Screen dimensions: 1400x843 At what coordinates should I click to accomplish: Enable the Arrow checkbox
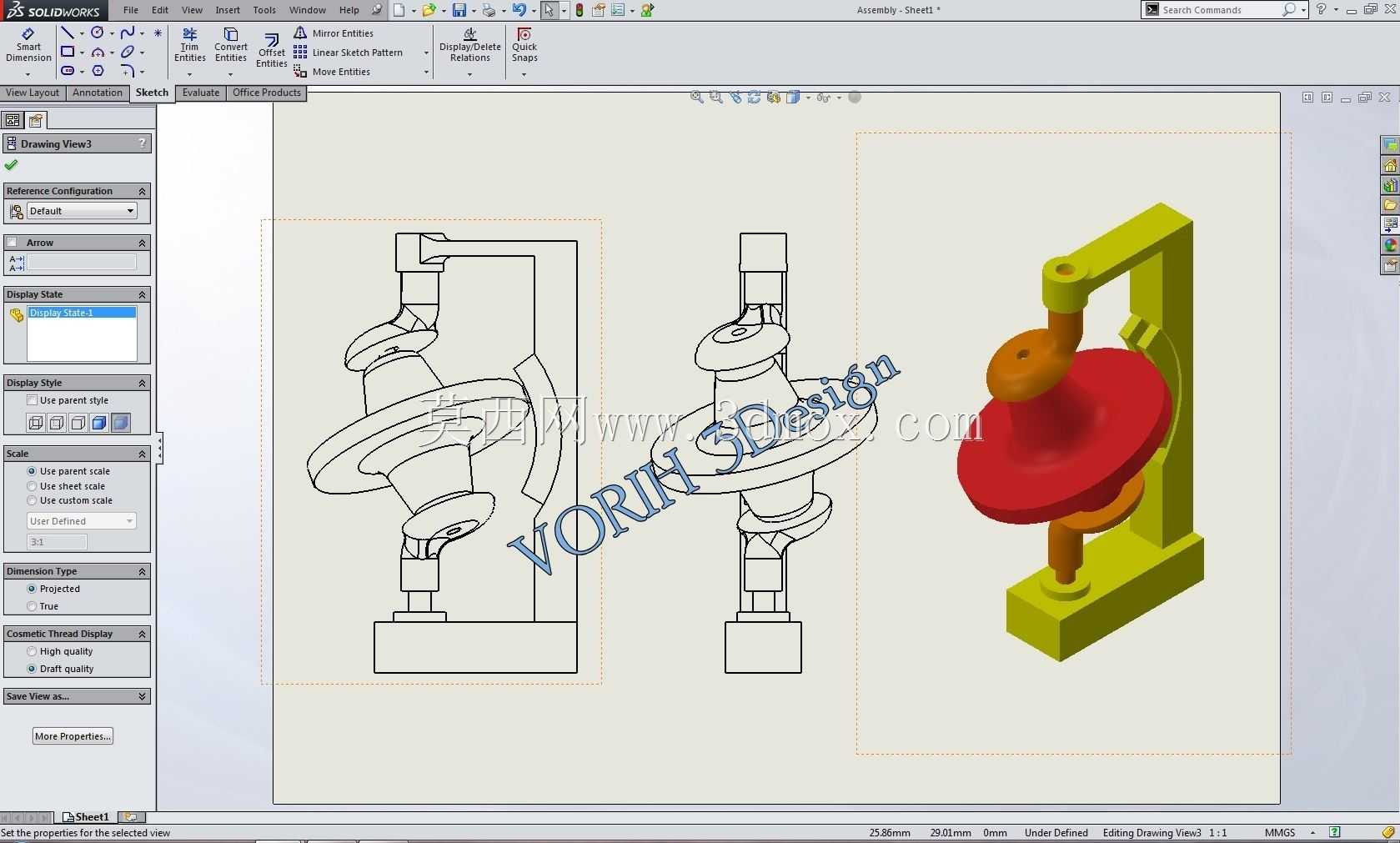12,243
